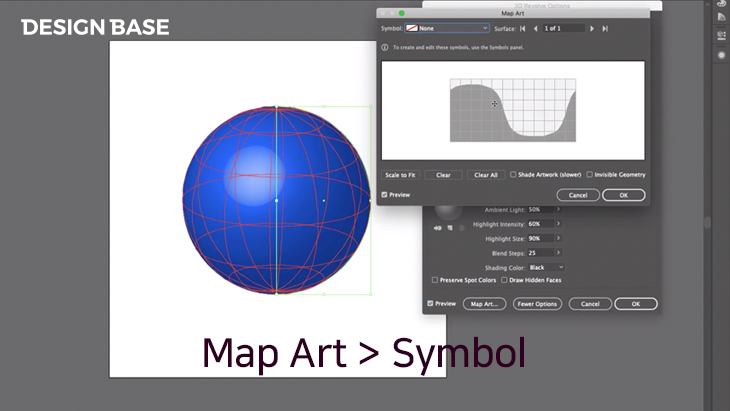Viewport: 730px width, 411px height.
Task: Toggle Invisible Geometry checkbox
Action: 590,175
